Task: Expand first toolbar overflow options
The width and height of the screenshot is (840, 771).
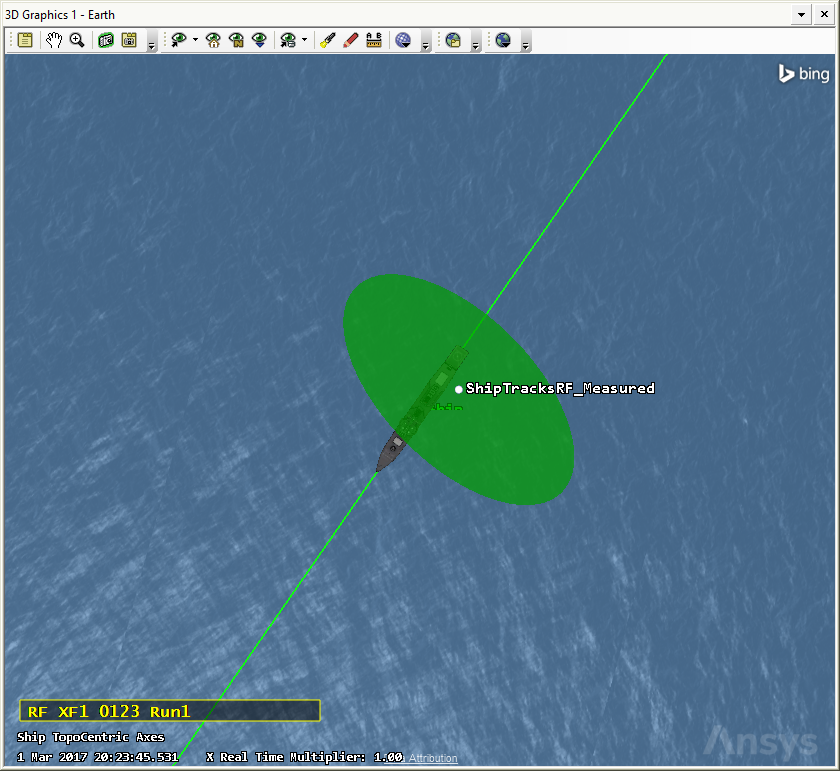Action: [x=151, y=44]
